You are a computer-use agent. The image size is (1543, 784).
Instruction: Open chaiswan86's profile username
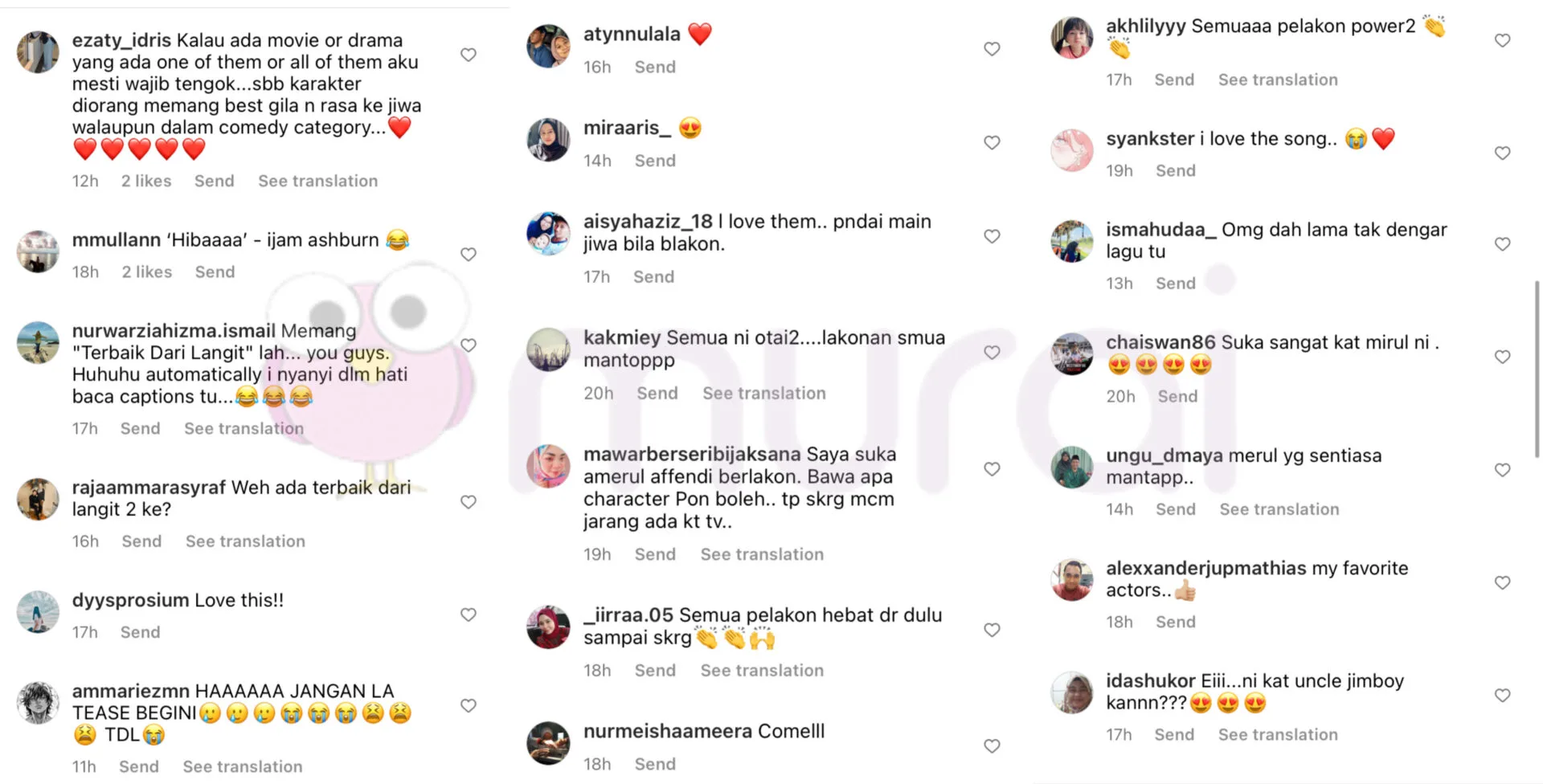coord(1160,342)
